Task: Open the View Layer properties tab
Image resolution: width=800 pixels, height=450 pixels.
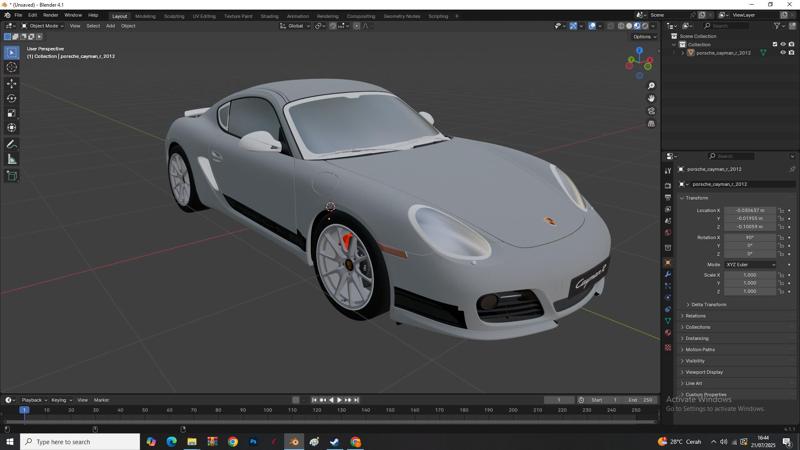Action: click(668, 209)
